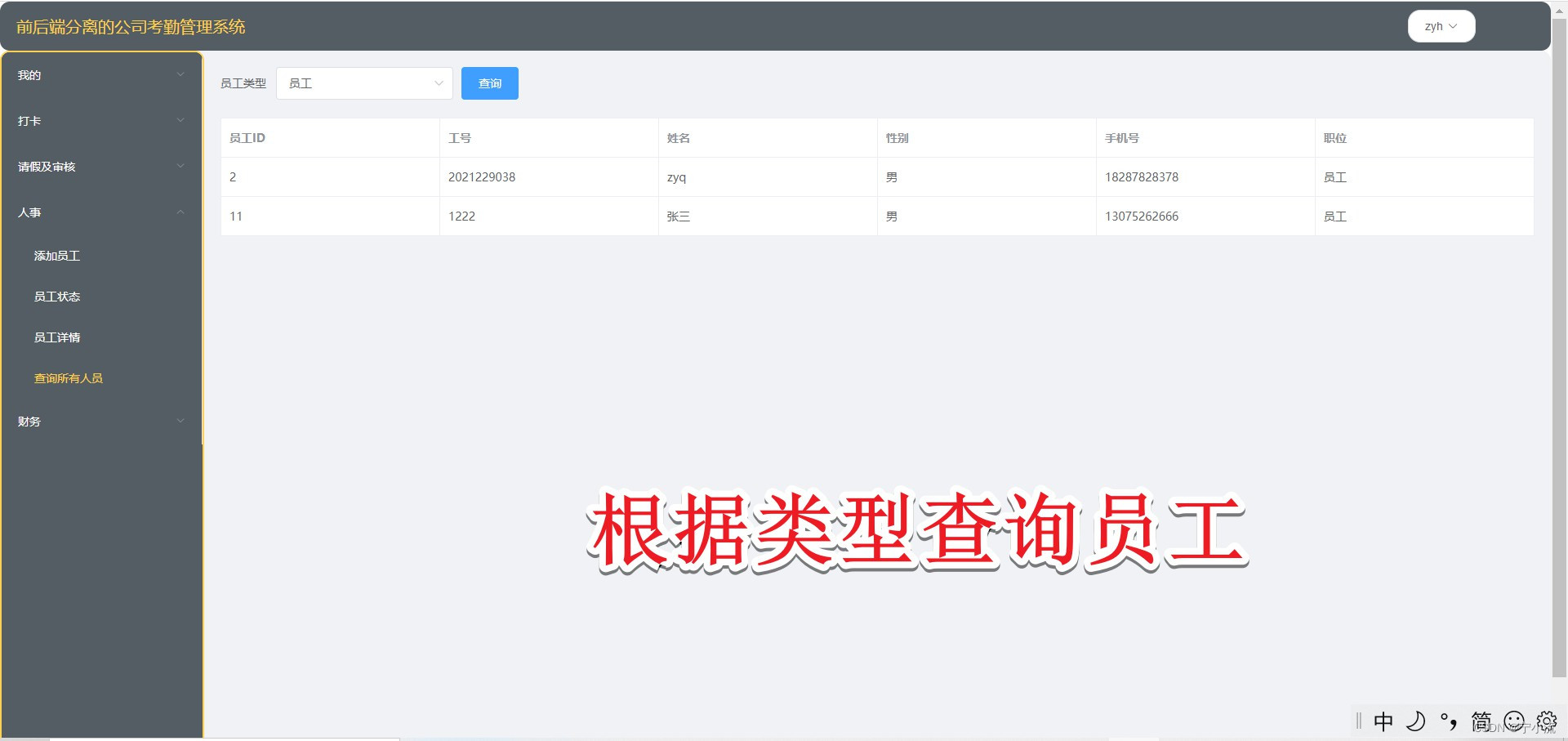Open the 员工类型 dropdown

(364, 83)
